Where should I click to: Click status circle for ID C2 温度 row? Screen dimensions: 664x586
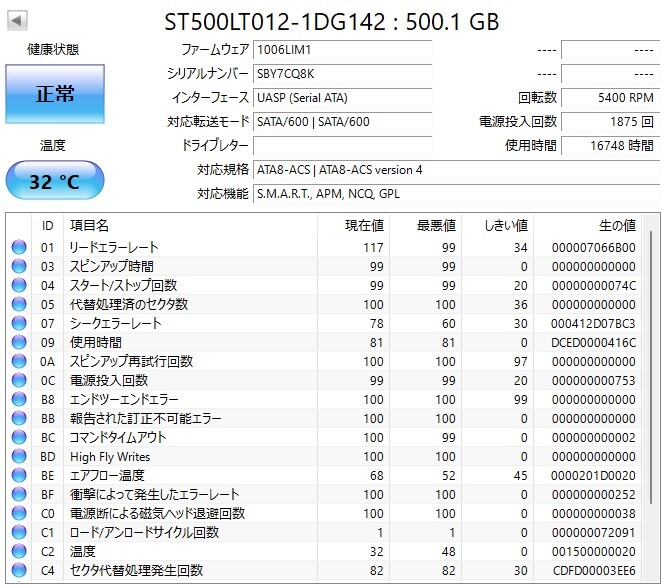point(19,551)
